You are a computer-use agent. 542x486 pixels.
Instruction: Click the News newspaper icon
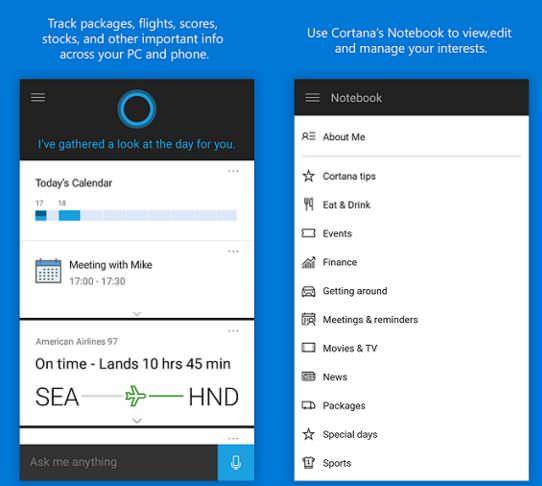[308, 376]
